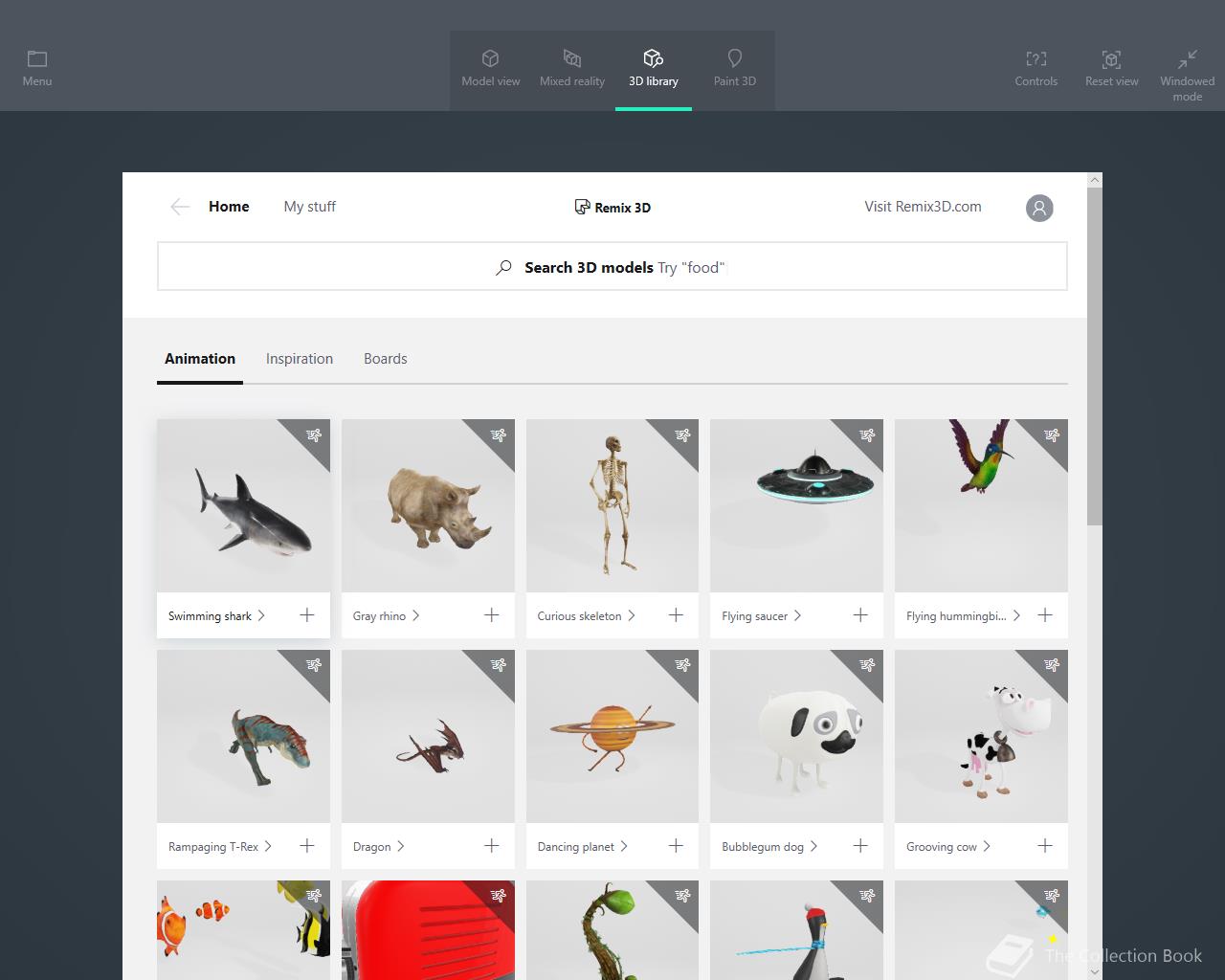Open the Flying saucer thumbnail
The width and height of the screenshot is (1225, 980).
click(x=796, y=505)
